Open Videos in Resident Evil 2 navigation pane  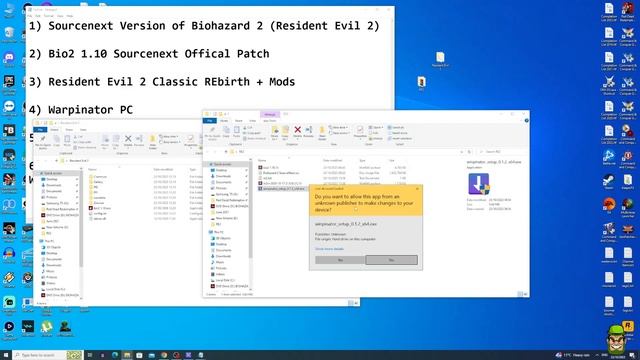[x=48, y=283]
